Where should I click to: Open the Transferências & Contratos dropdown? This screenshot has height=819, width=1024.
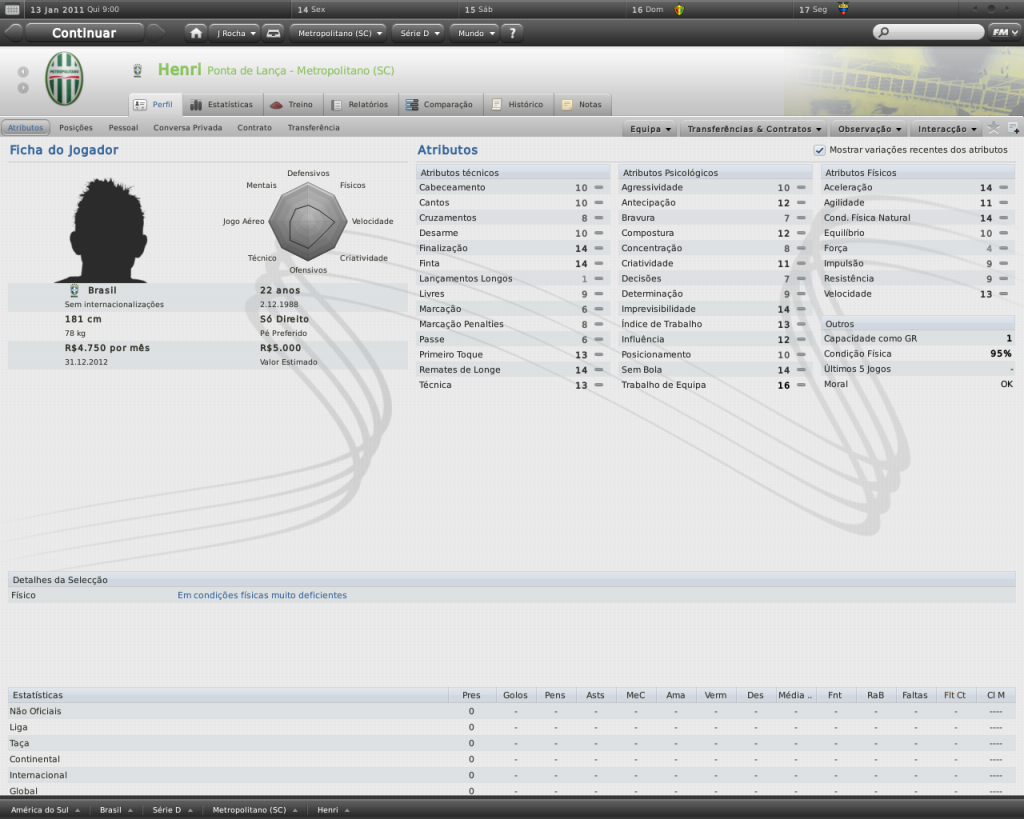pyautogui.click(x=753, y=129)
